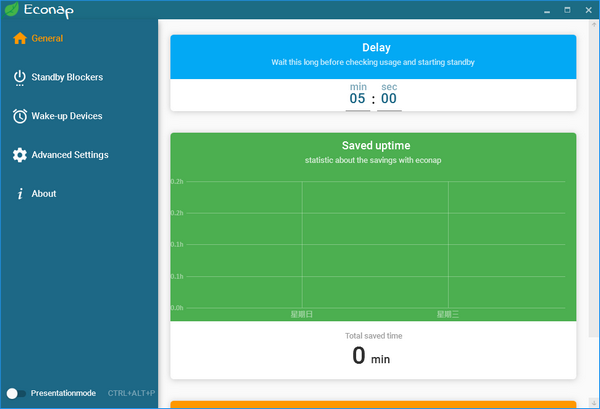
Task: Click the Wake-up Devices alarm clock icon
Action: point(19,116)
